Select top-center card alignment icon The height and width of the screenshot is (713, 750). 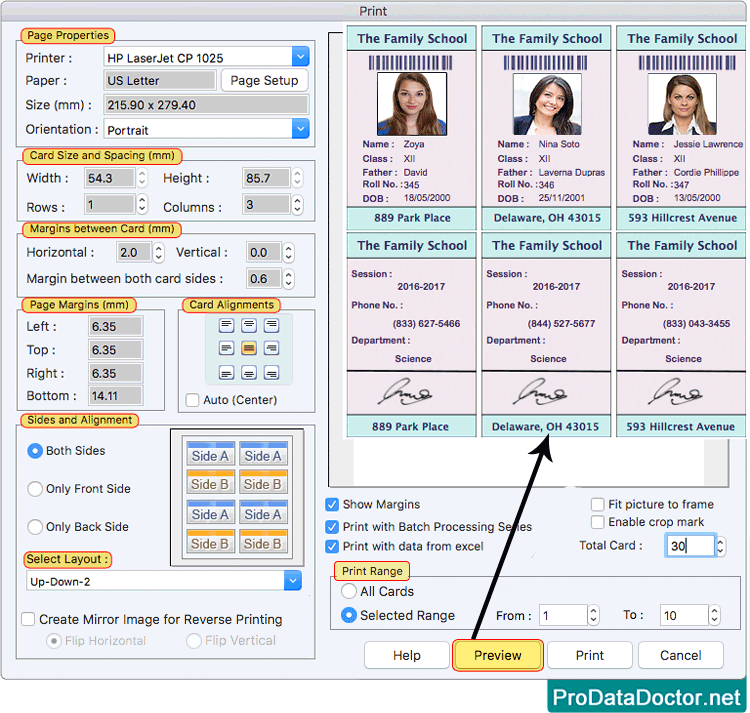[x=249, y=326]
